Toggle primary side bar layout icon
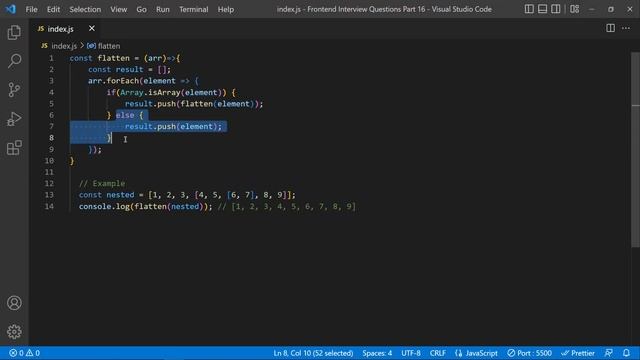 tap(529, 9)
